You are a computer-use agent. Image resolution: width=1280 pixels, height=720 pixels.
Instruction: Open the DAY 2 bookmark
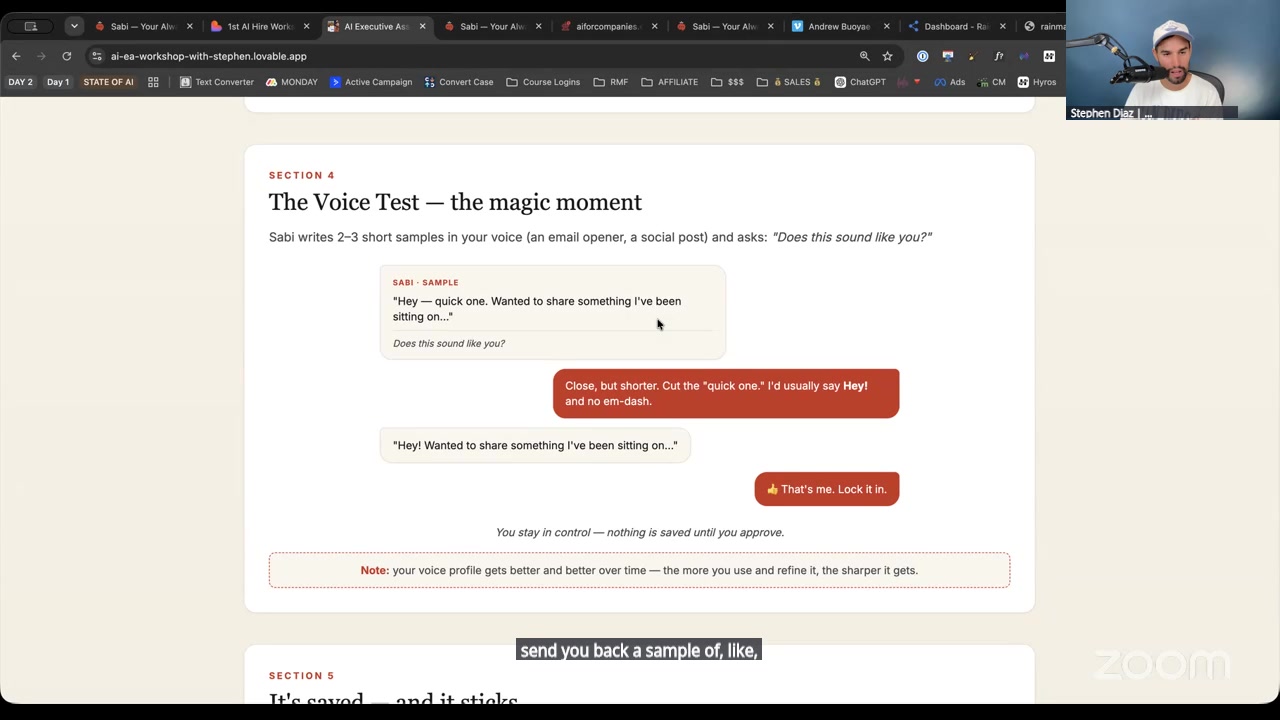20,82
